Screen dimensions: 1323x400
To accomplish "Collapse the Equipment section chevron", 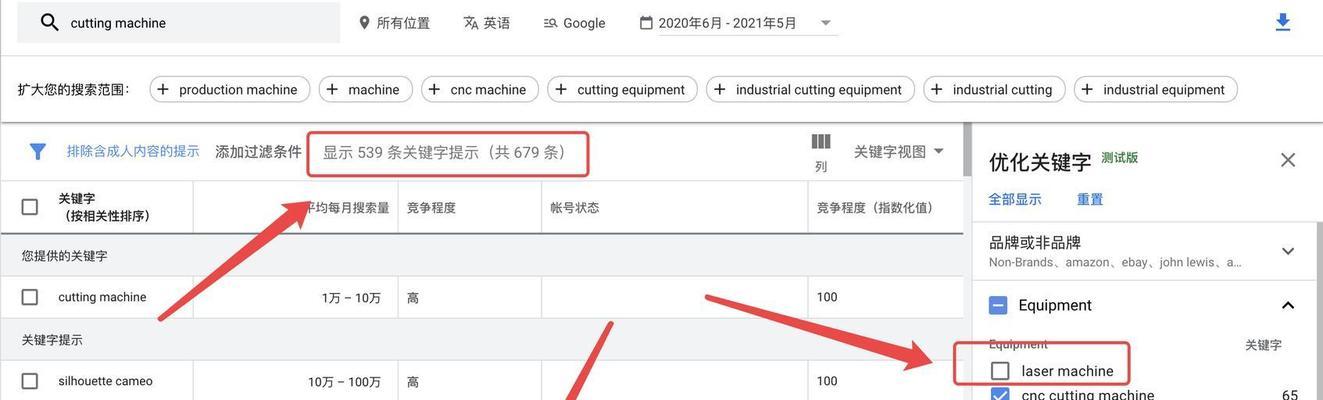I will click(1288, 305).
